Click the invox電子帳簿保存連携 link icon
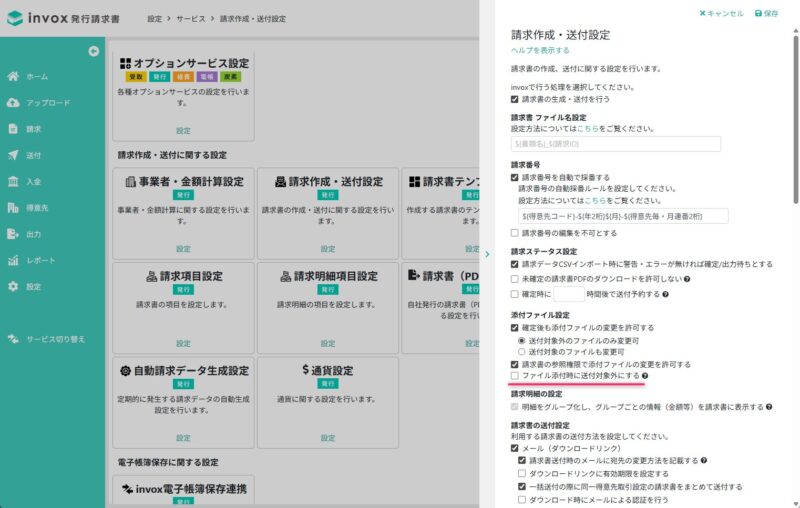 click(x=128, y=489)
